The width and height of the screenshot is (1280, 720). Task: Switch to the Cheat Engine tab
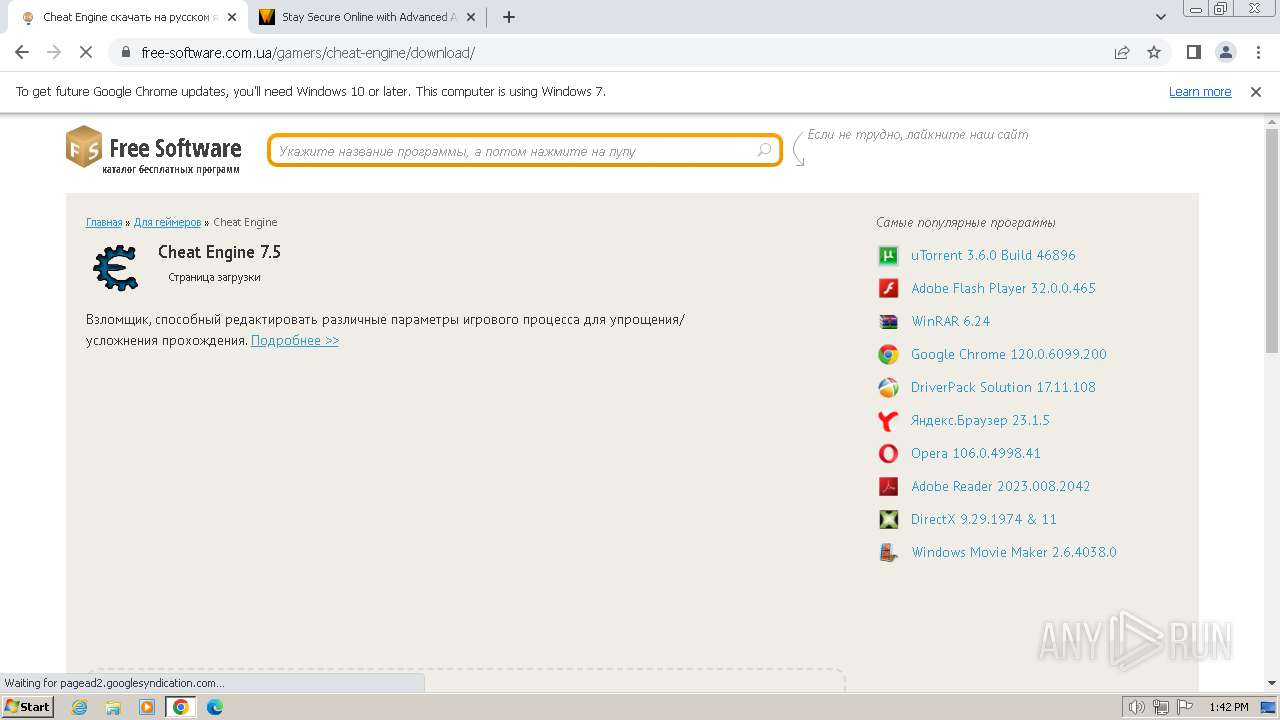pyautogui.click(x=128, y=17)
